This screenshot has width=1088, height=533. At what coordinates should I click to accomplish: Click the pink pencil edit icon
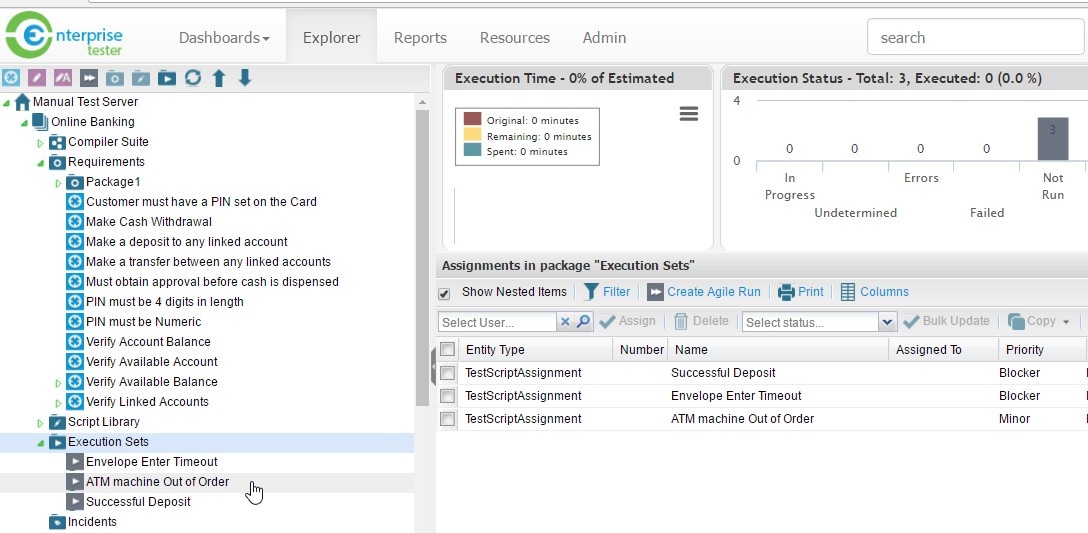coord(37,78)
